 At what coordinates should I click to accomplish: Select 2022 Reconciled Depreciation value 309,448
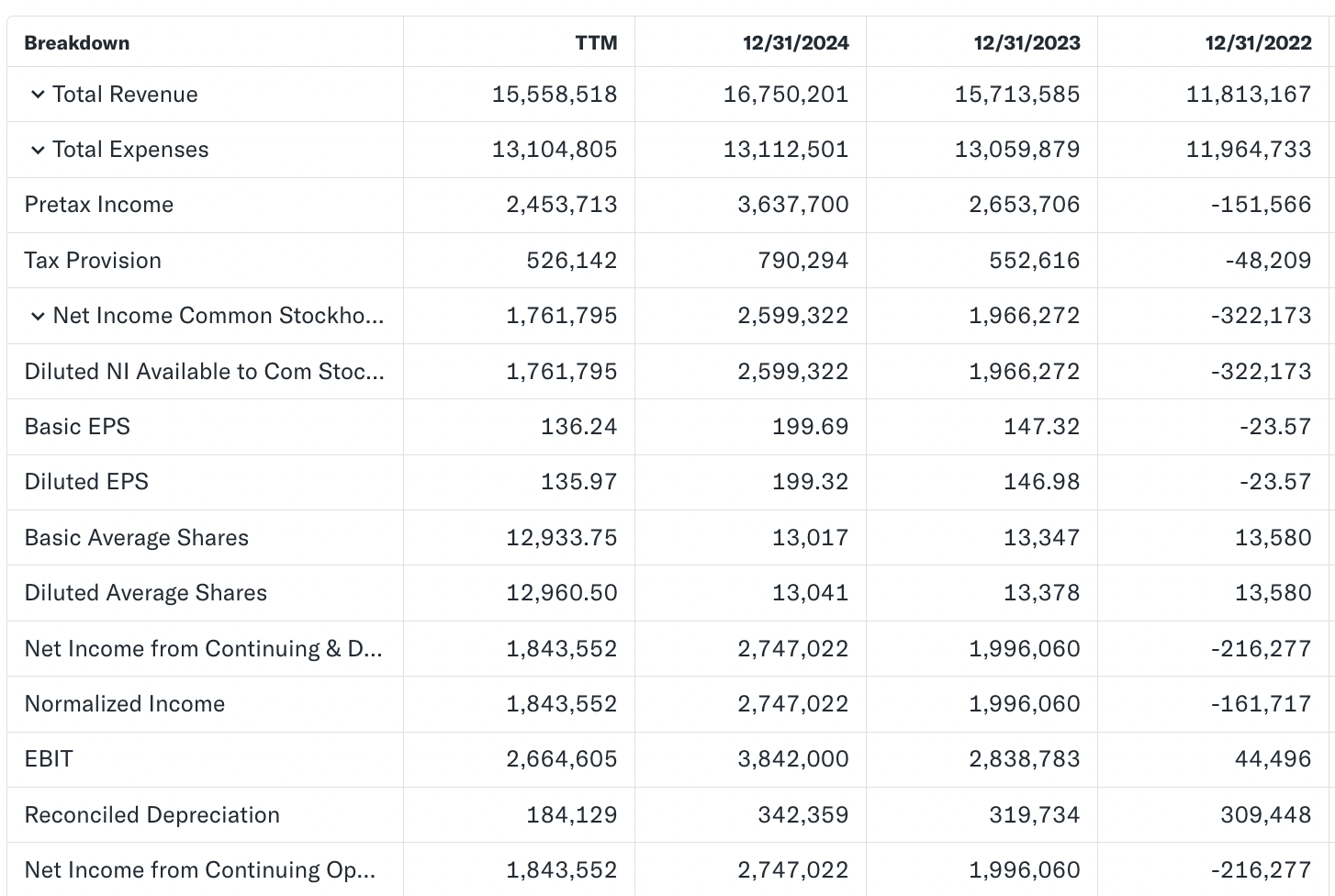(1266, 815)
